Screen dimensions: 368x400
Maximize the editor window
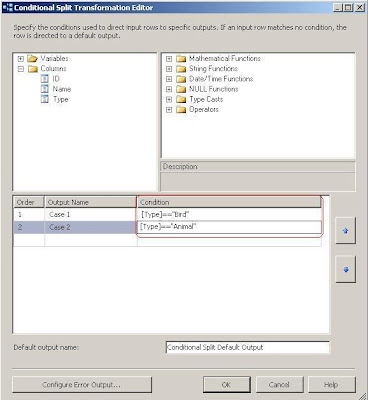[348, 7]
